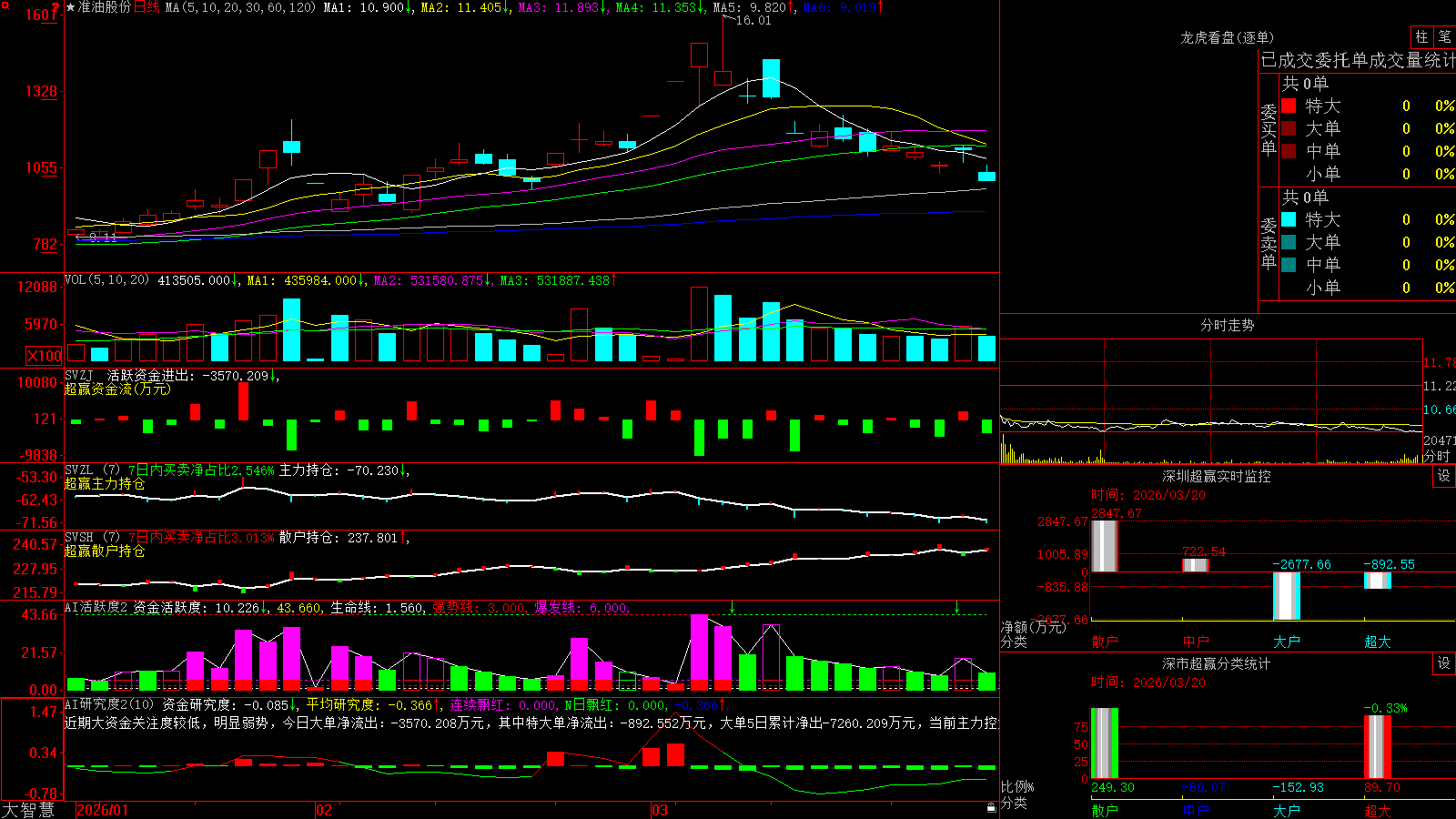This screenshot has height=819, width=1456.
Task: Open 设 settings for 深市超赢分类统计
Action: click(1444, 663)
